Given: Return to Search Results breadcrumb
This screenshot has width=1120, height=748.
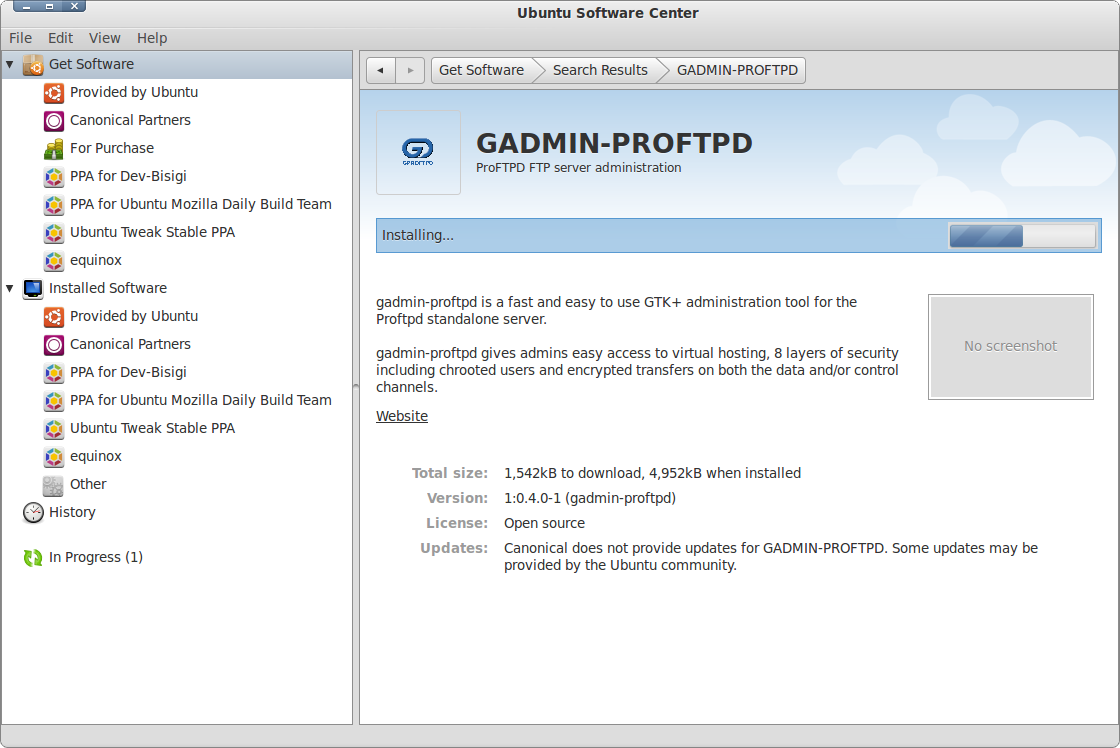Looking at the screenshot, I should (600, 70).
